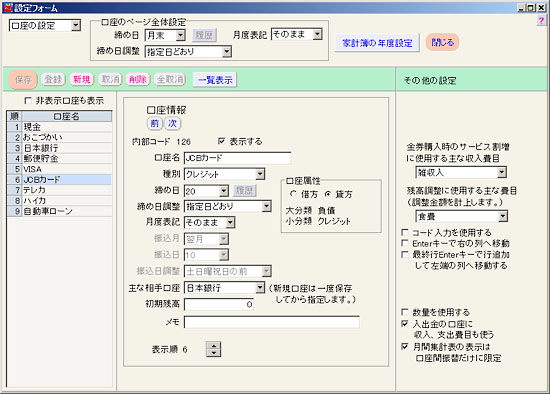Open 家計簿の年度設定
The width and height of the screenshot is (550, 394).
tap(377, 43)
